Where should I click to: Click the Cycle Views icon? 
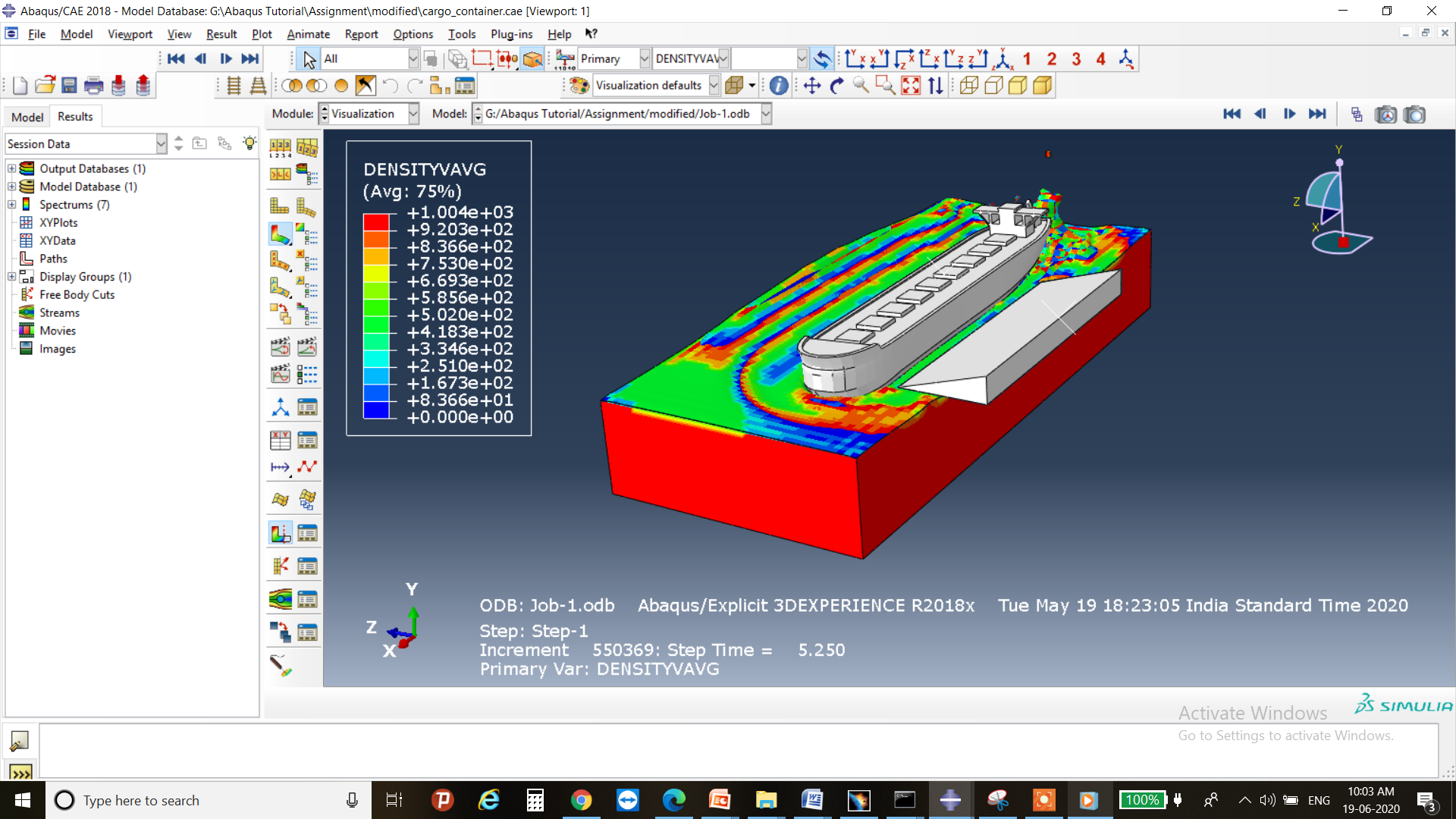coord(935,86)
